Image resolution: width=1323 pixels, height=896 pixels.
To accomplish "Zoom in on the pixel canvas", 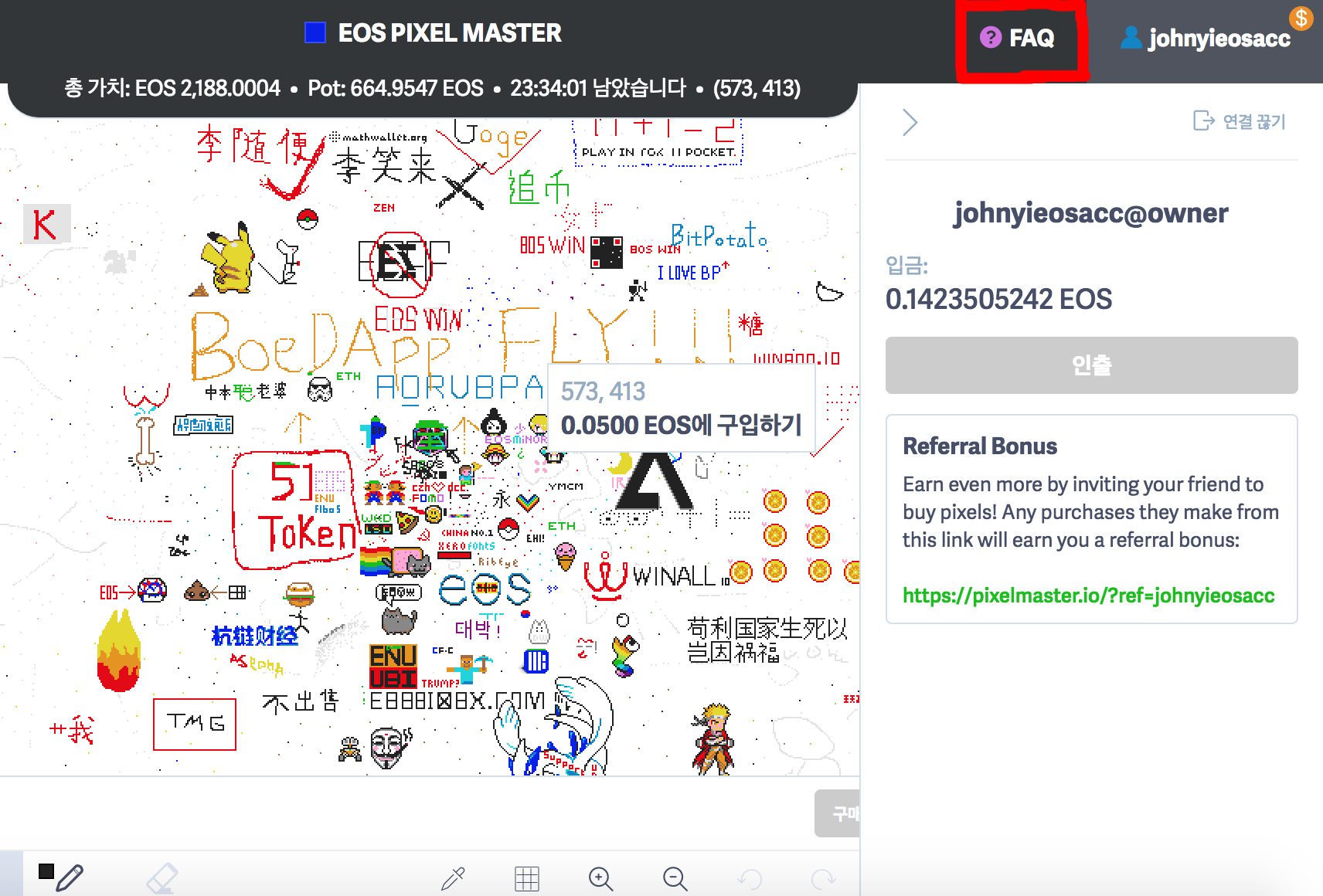I will pos(600,879).
